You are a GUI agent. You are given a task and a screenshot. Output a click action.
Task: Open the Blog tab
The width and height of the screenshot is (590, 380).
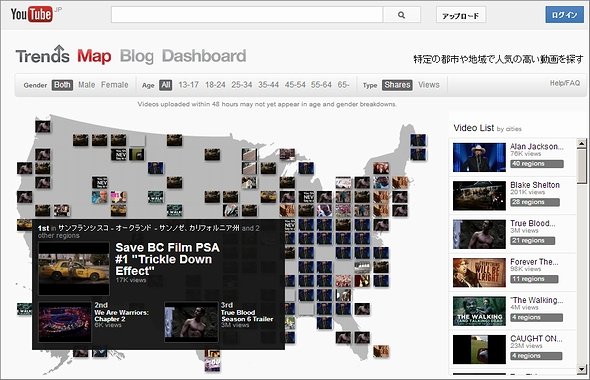(x=137, y=56)
